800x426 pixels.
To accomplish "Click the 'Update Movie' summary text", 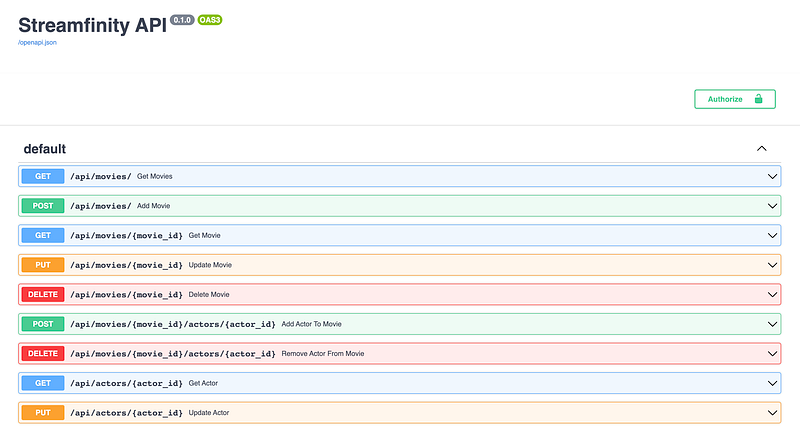I will click(x=210, y=265).
